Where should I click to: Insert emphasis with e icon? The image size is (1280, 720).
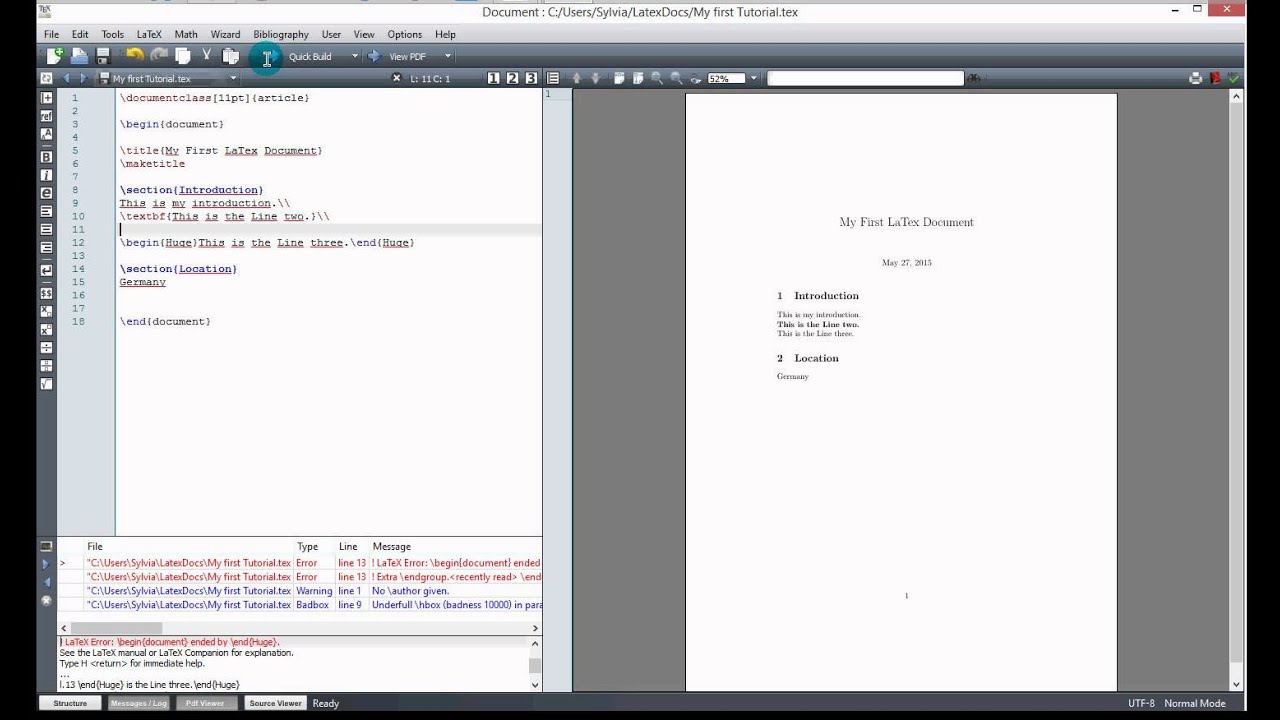tap(46, 193)
